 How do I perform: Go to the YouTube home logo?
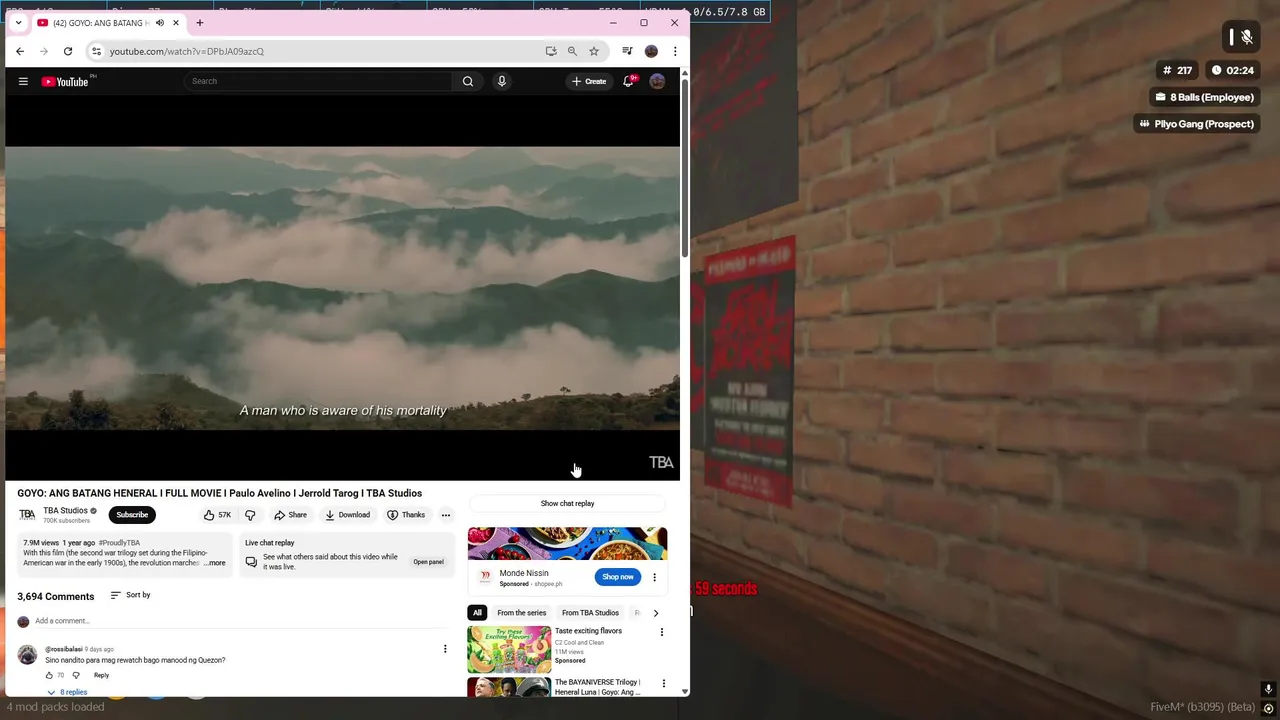pyautogui.click(x=65, y=81)
